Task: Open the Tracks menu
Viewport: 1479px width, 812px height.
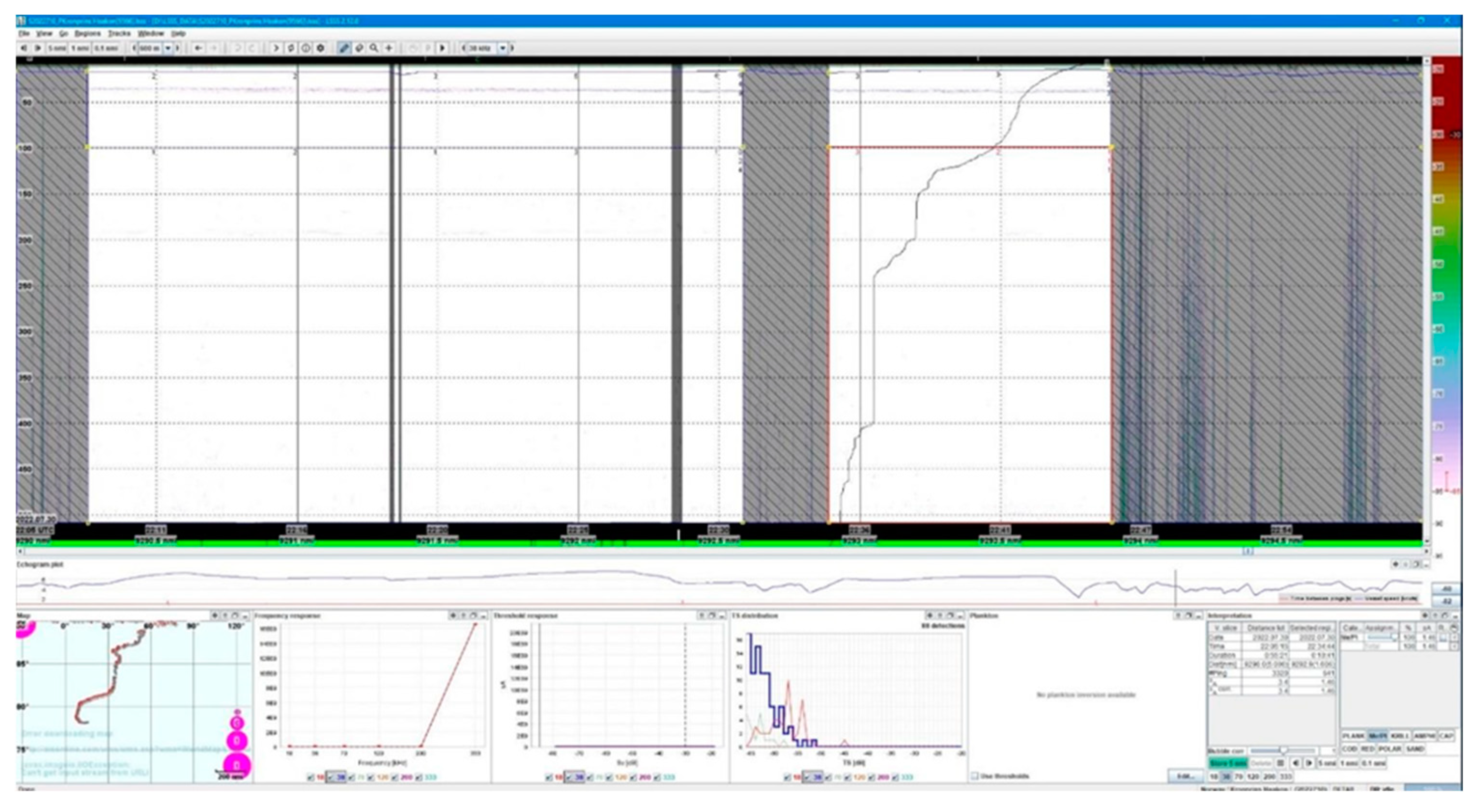Action: click(119, 33)
